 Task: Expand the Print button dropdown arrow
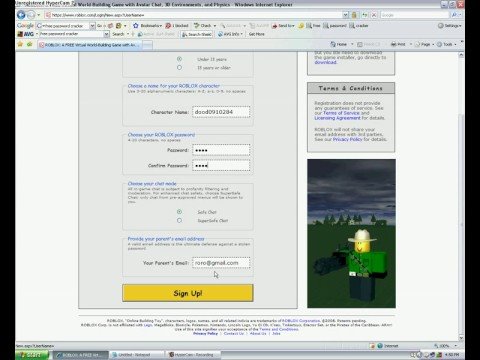[x=411, y=44]
